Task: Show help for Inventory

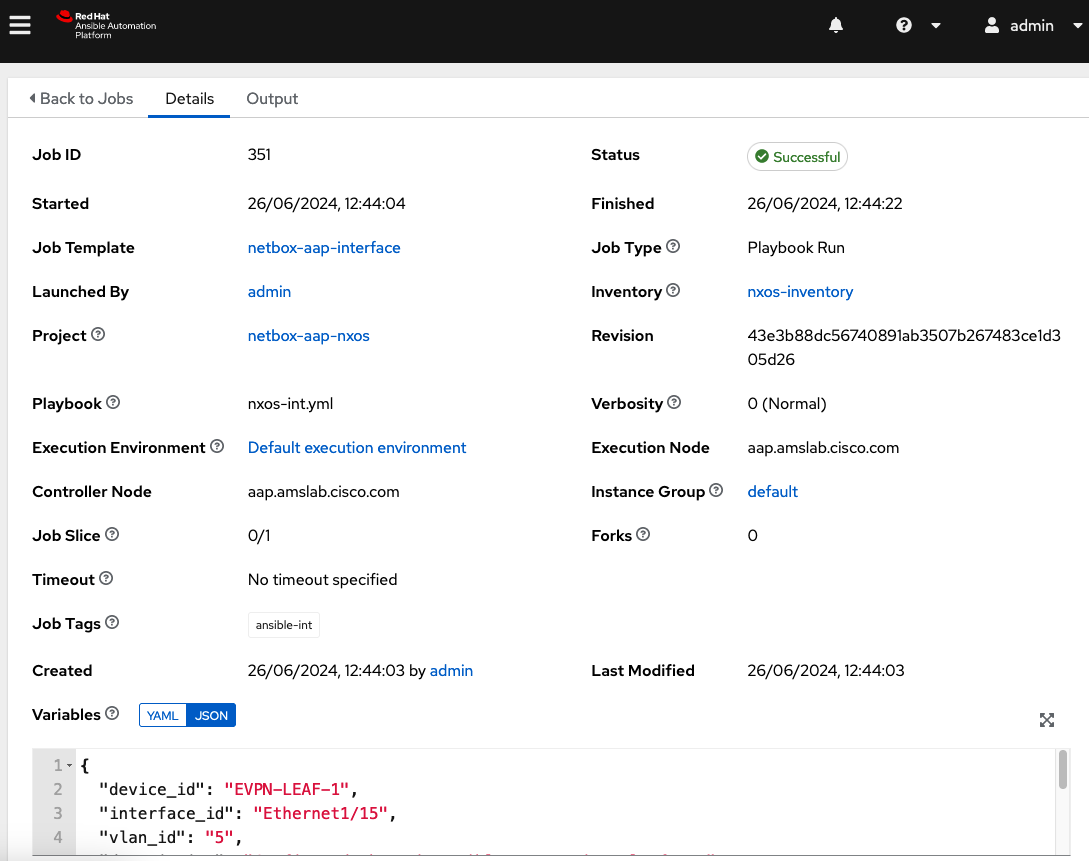Action: 673,290
